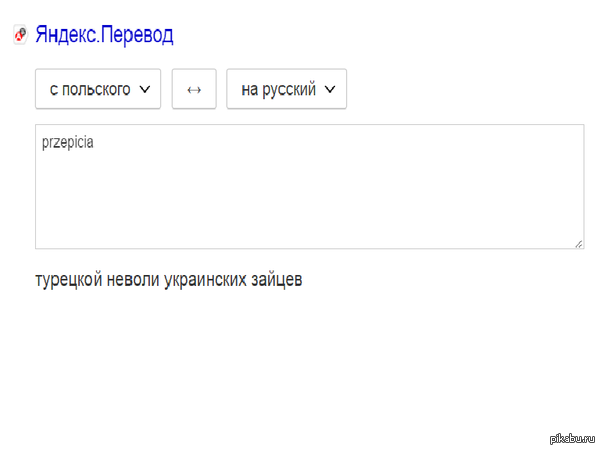This screenshot has height=450, width=600.
Task: Click the pikabu.ru watermark
Action: pyautogui.click(x=571, y=437)
